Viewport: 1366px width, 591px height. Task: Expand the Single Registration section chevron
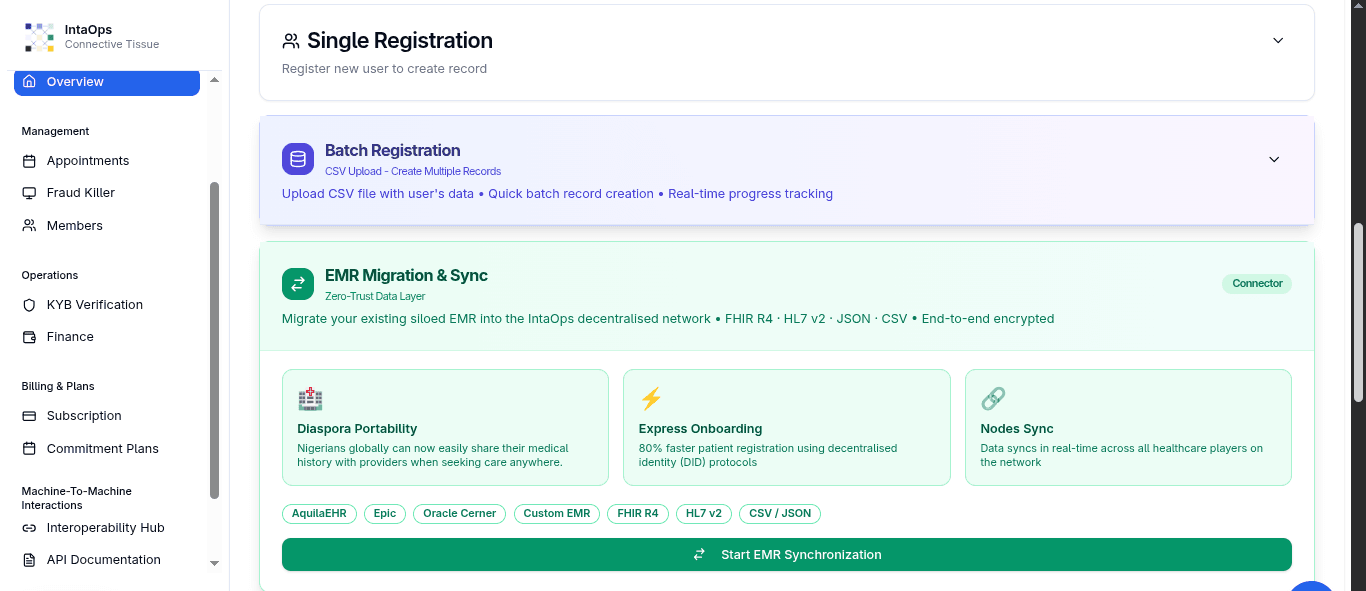coord(1277,41)
